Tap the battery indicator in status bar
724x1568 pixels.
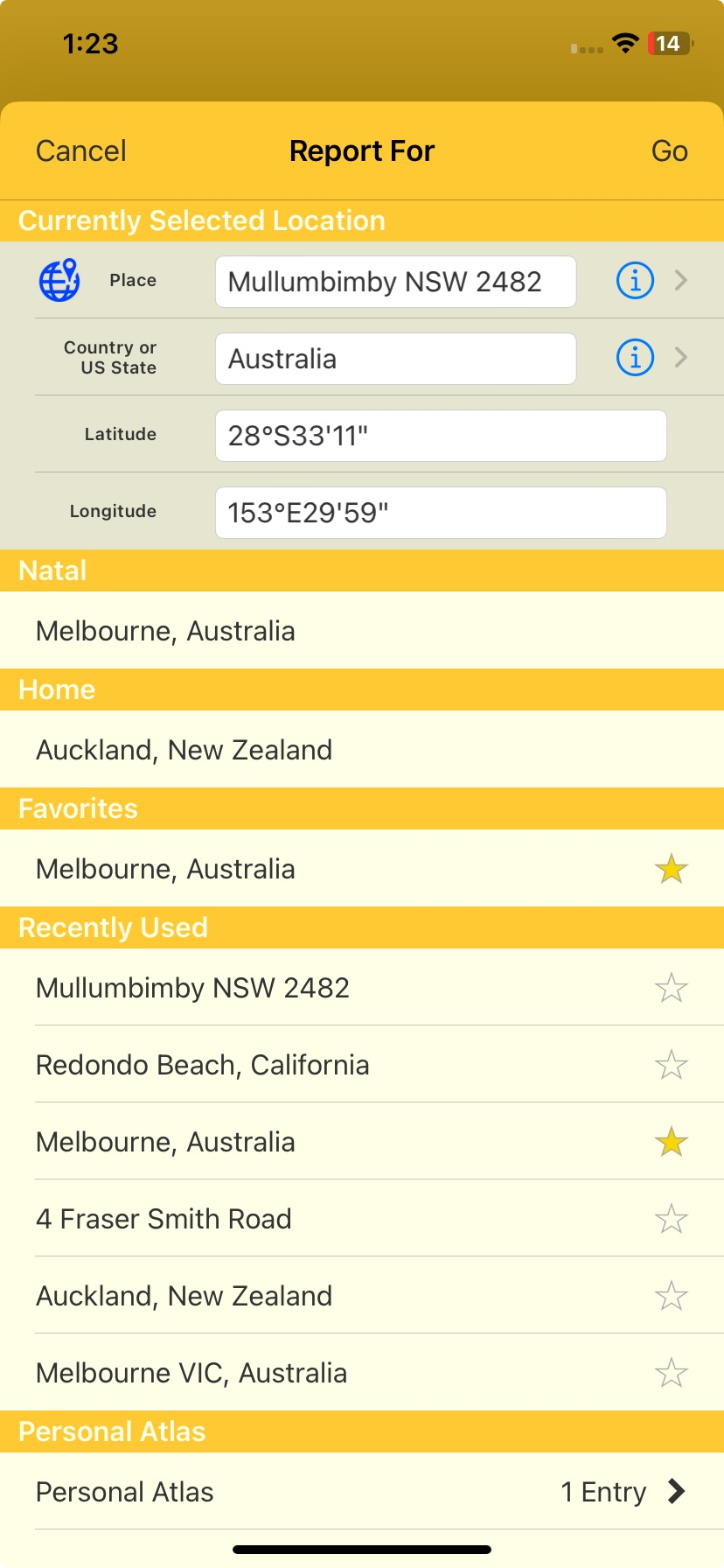[670, 43]
